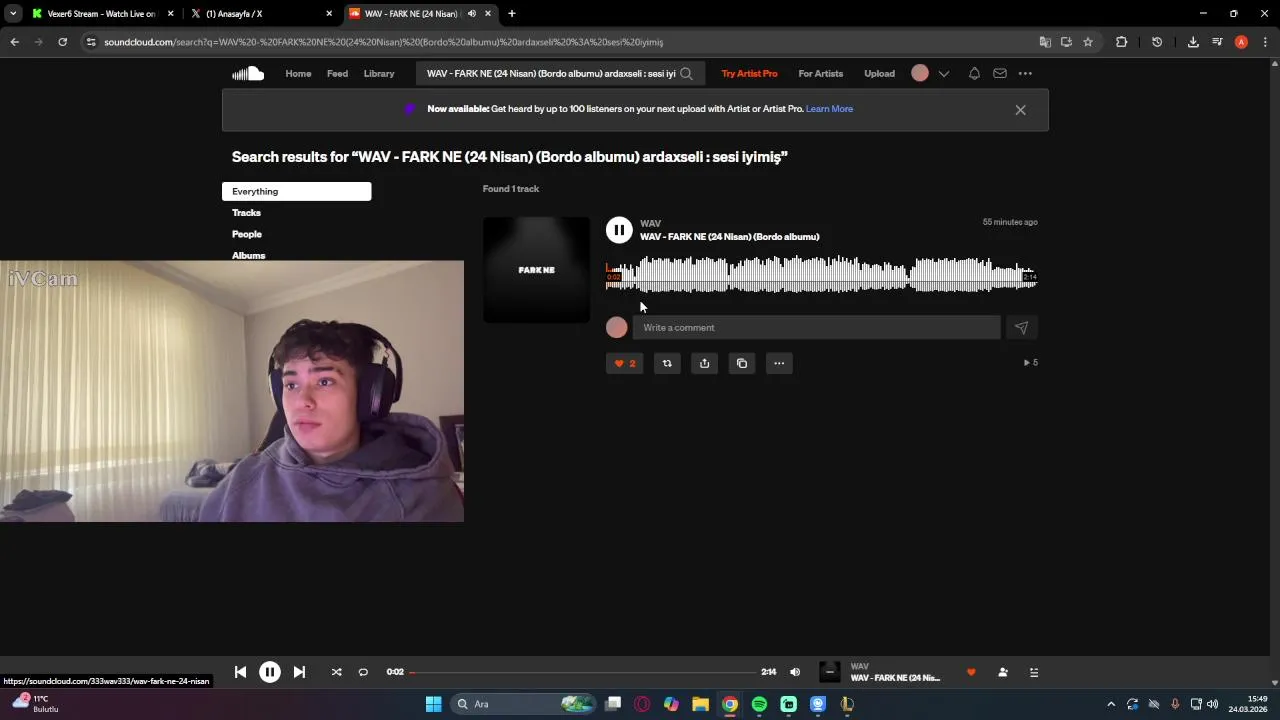The image size is (1280, 720).
Task: Open Spotify from taskbar
Action: tap(759, 704)
